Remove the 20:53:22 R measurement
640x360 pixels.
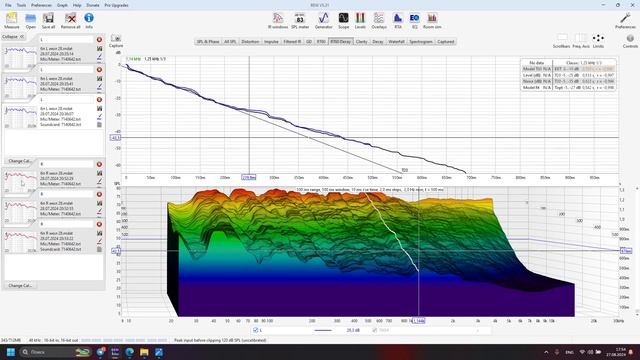click(x=99, y=224)
